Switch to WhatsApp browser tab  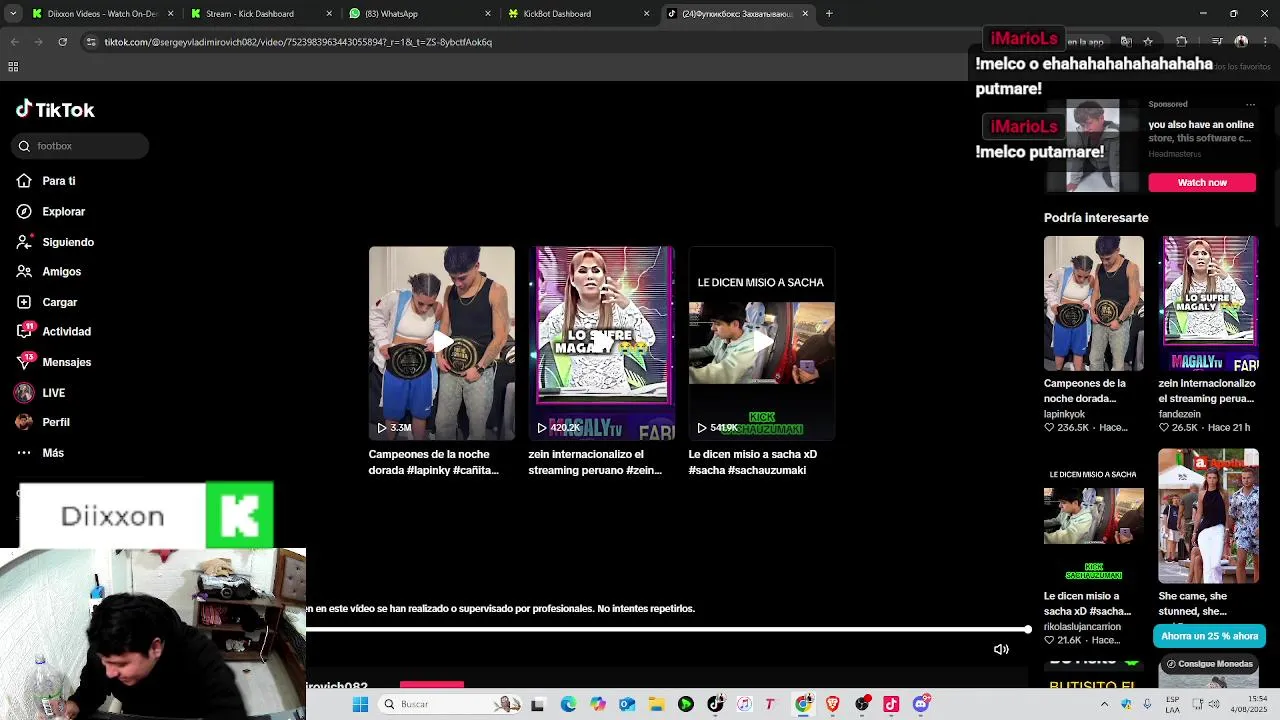pyautogui.click(x=420, y=14)
